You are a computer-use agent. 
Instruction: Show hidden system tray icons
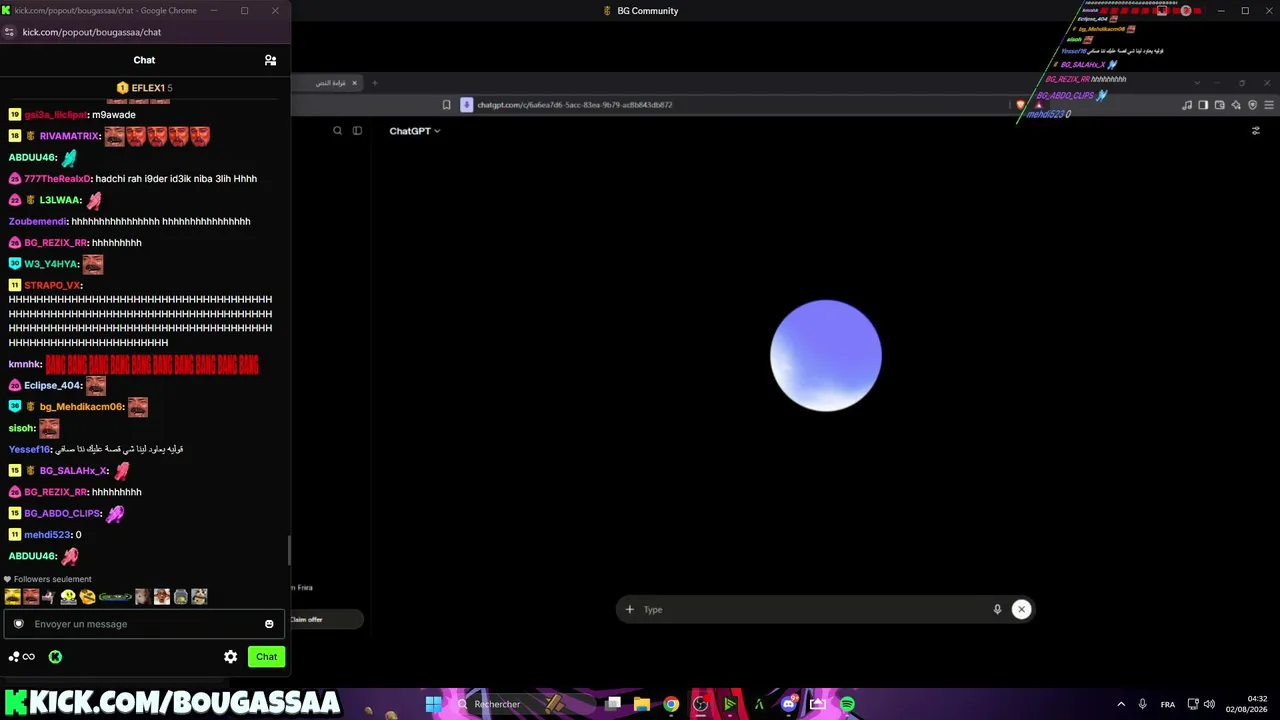point(1120,704)
